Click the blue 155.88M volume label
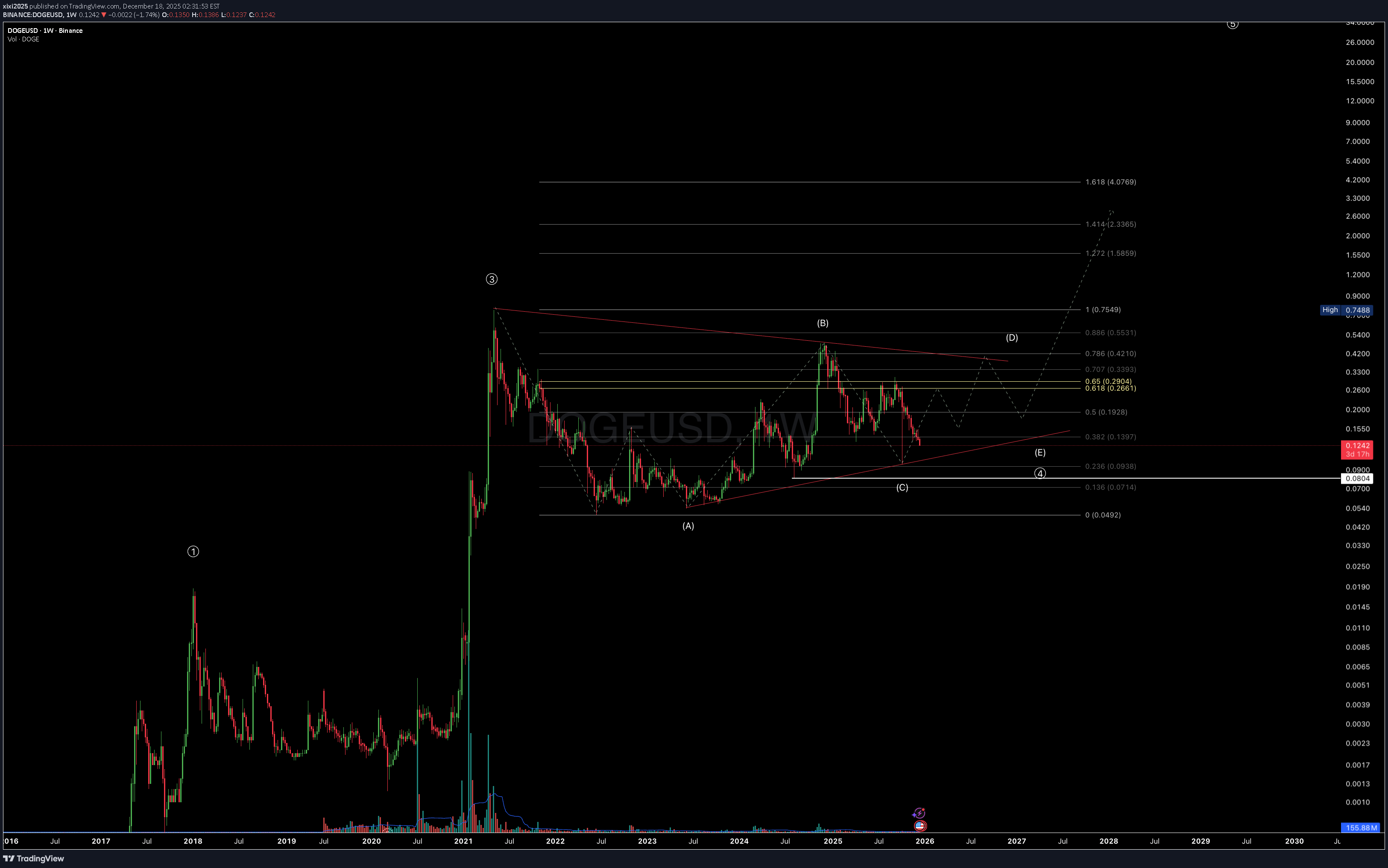The width and height of the screenshot is (1388, 868). (1361, 828)
